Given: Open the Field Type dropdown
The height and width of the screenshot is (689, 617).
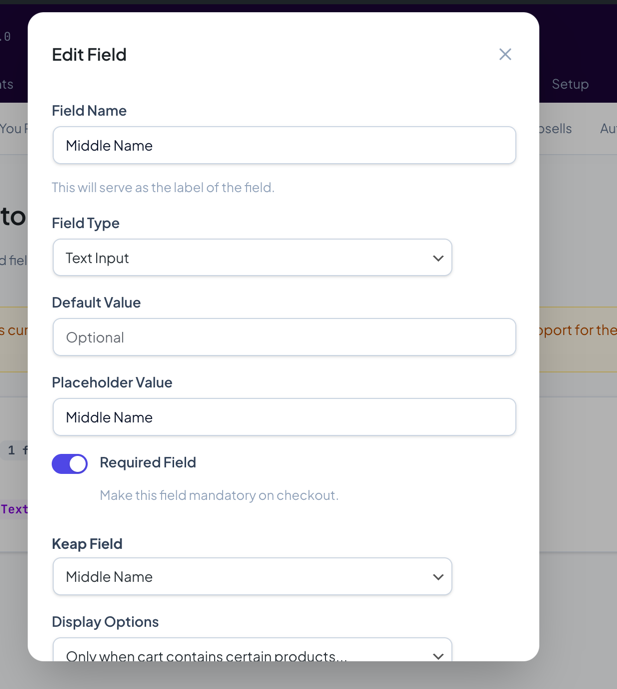Looking at the screenshot, I should 252,258.
